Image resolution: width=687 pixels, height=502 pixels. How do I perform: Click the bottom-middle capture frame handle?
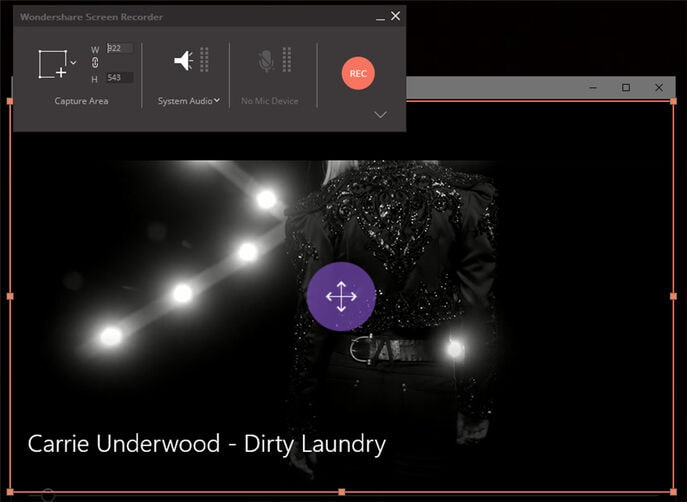click(342, 492)
